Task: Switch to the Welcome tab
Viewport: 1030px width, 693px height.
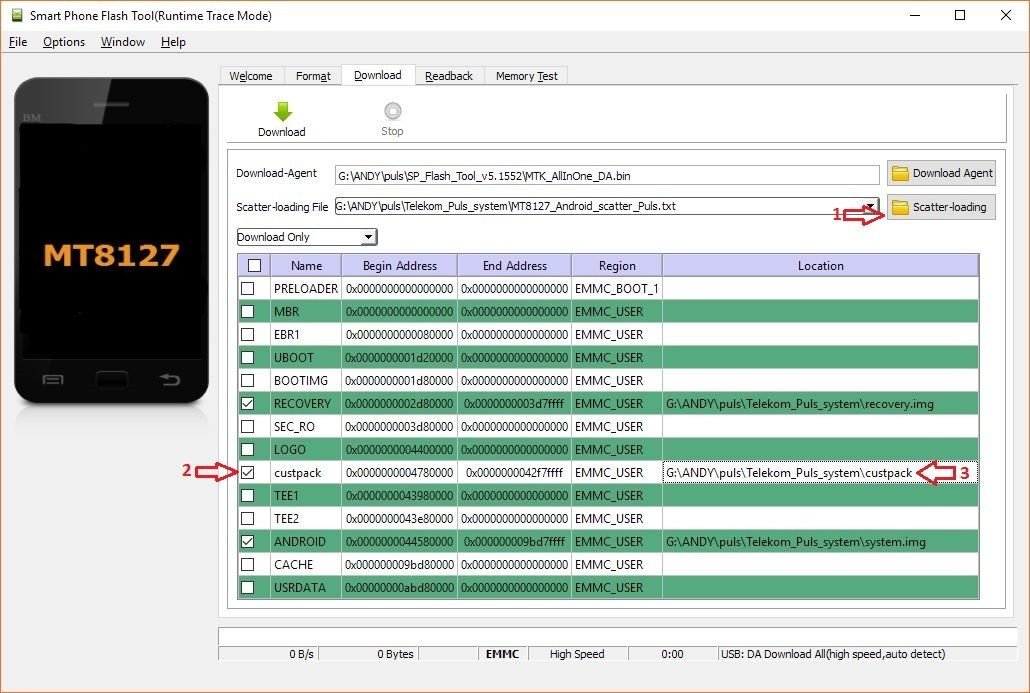Action: tap(251, 76)
